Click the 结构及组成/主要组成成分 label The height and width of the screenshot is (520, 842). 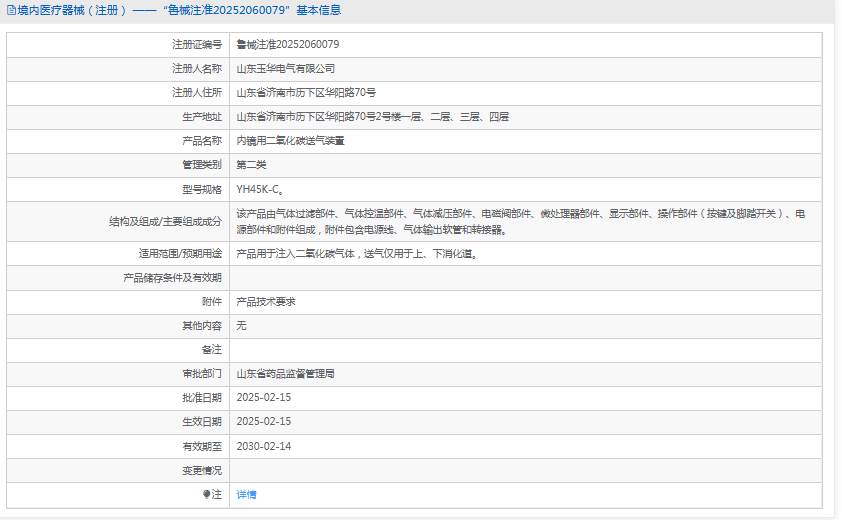coord(165,222)
